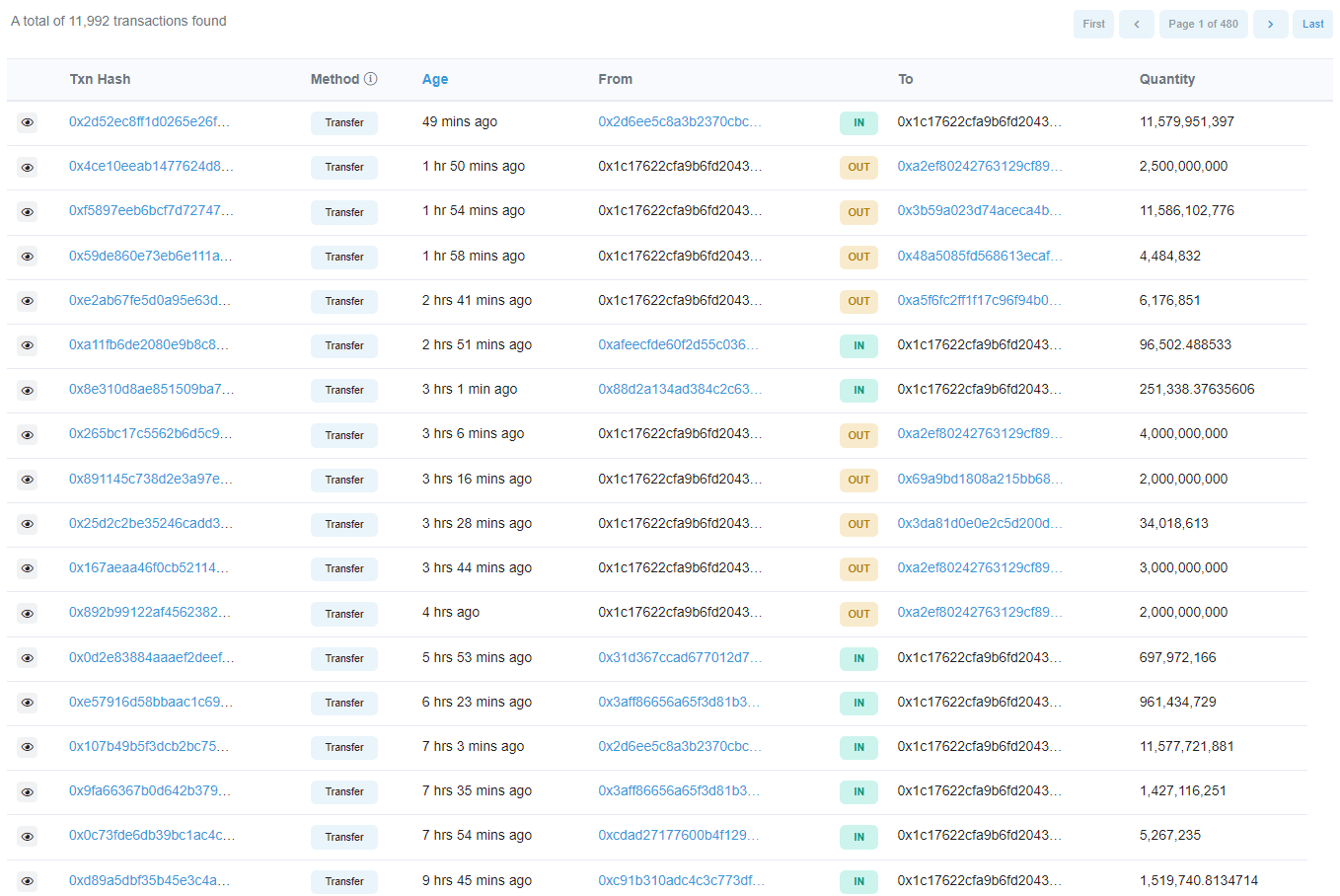This screenshot has height=896, width=1340.
Task: Click eye icon in 0x25d2c2be35246cadd3 row
Action: (x=28, y=524)
